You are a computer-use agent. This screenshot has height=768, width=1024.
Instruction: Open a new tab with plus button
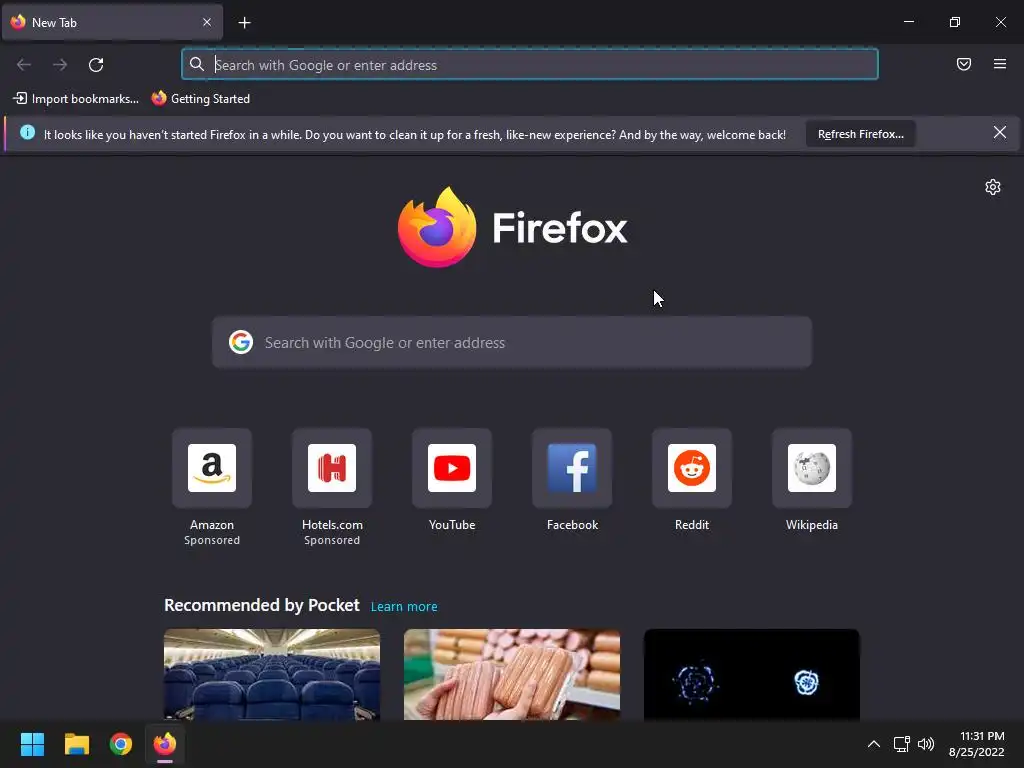pyautogui.click(x=244, y=23)
